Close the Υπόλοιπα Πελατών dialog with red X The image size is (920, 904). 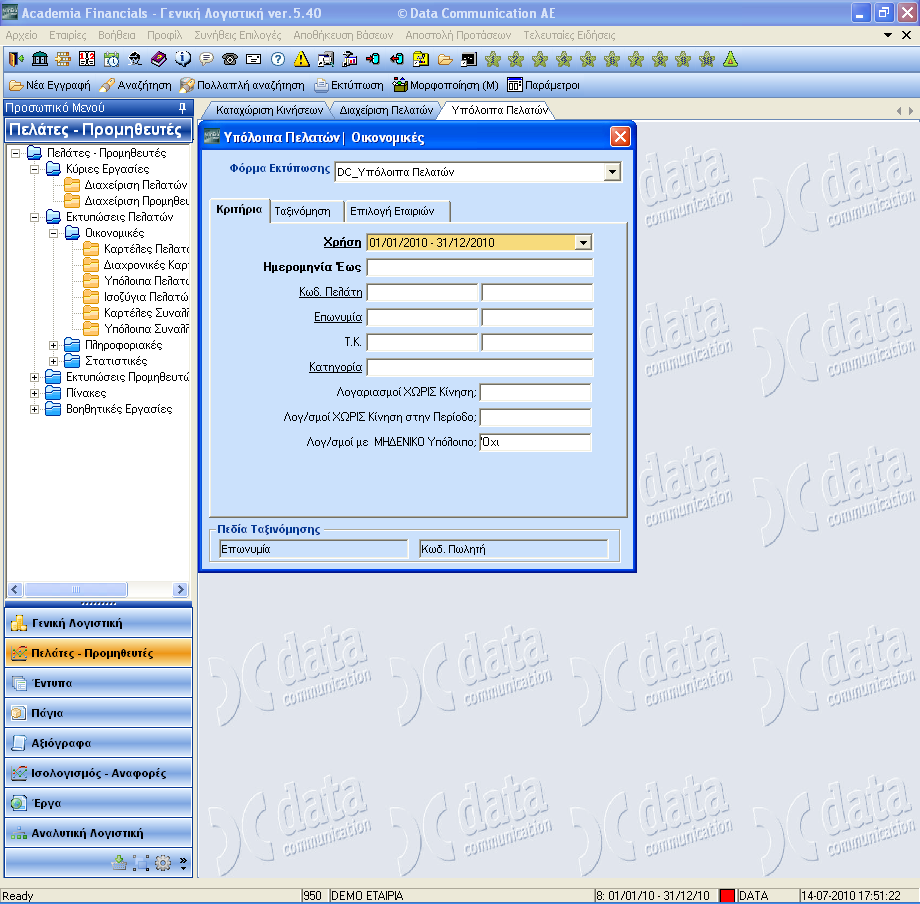pyautogui.click(x=620, y=137)
